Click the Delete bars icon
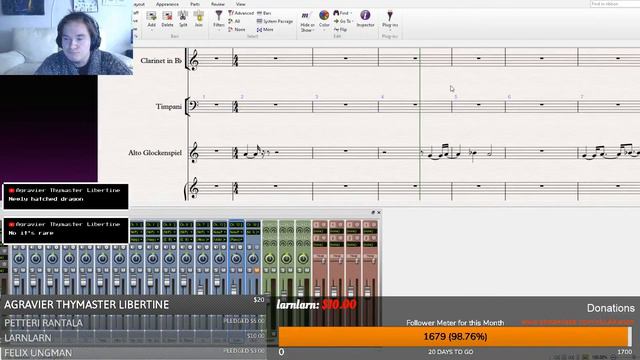 click(167, 16)
